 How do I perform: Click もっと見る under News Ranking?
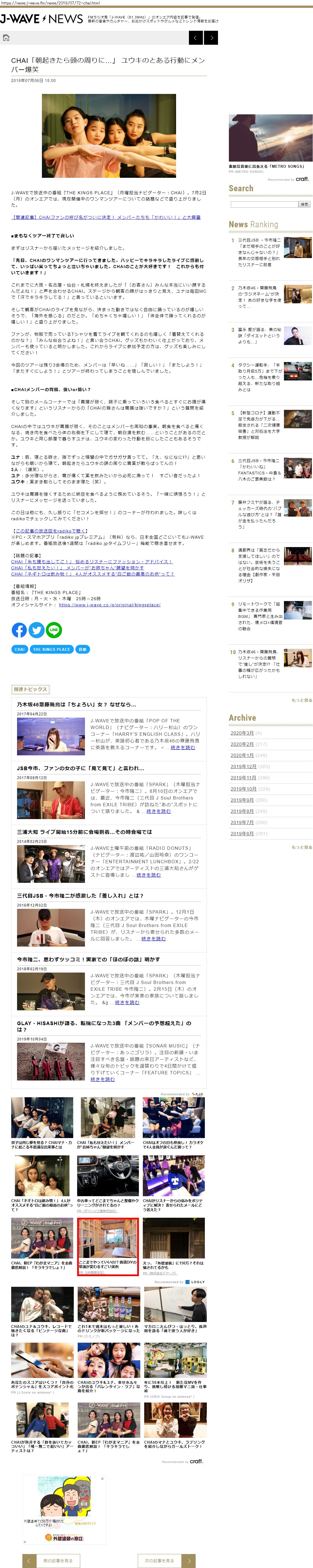click(x=302, y=700)
